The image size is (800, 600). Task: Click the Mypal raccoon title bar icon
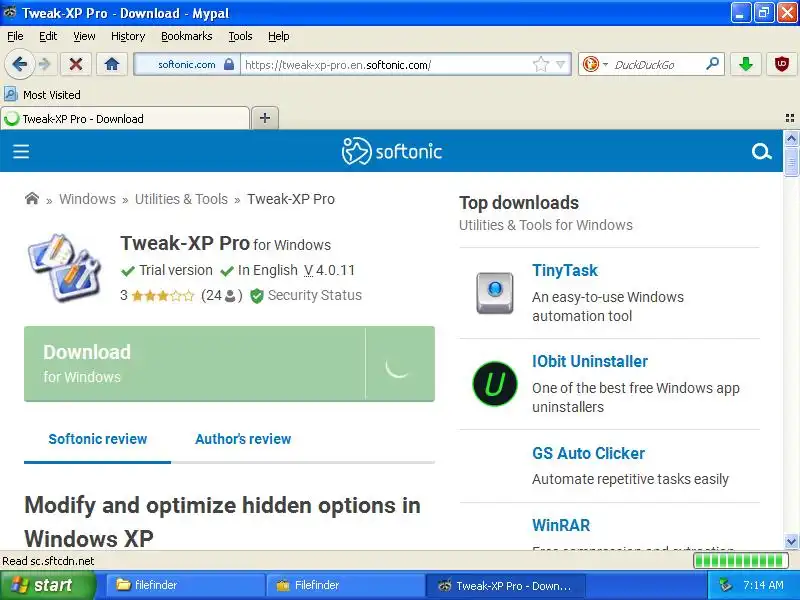click(10, 12)
